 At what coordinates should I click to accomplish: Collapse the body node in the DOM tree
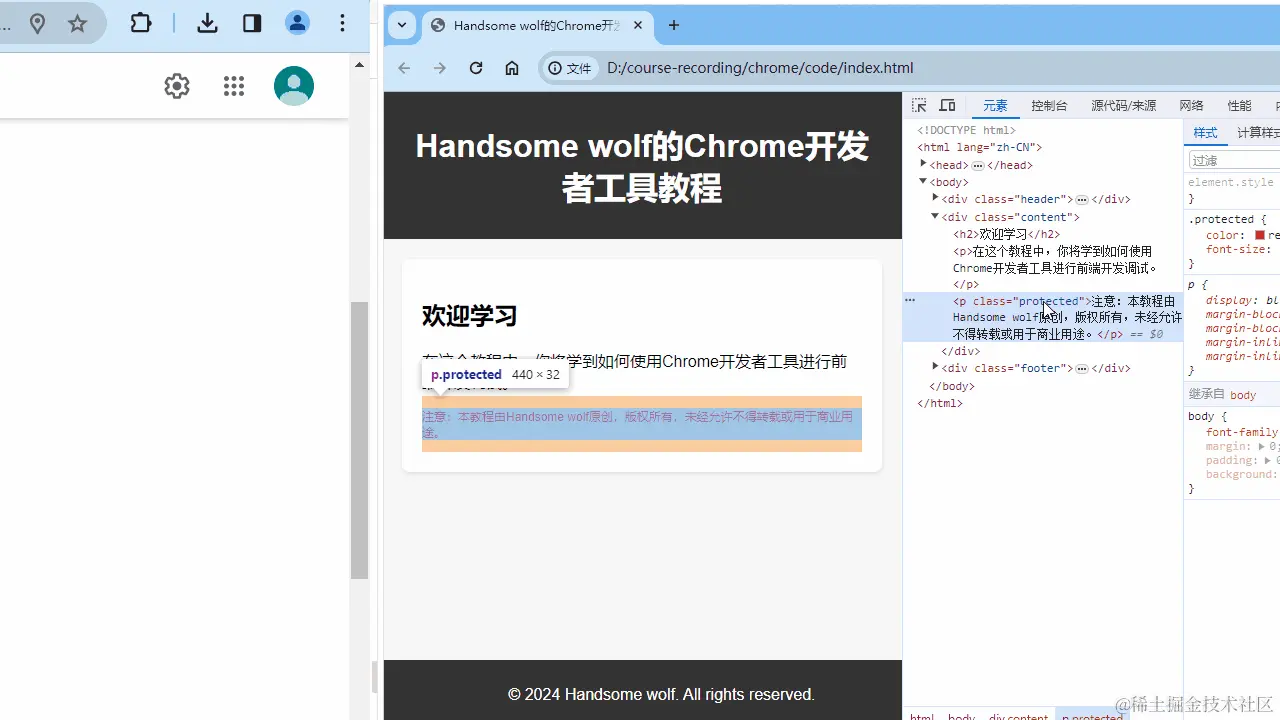coord(924,181)
